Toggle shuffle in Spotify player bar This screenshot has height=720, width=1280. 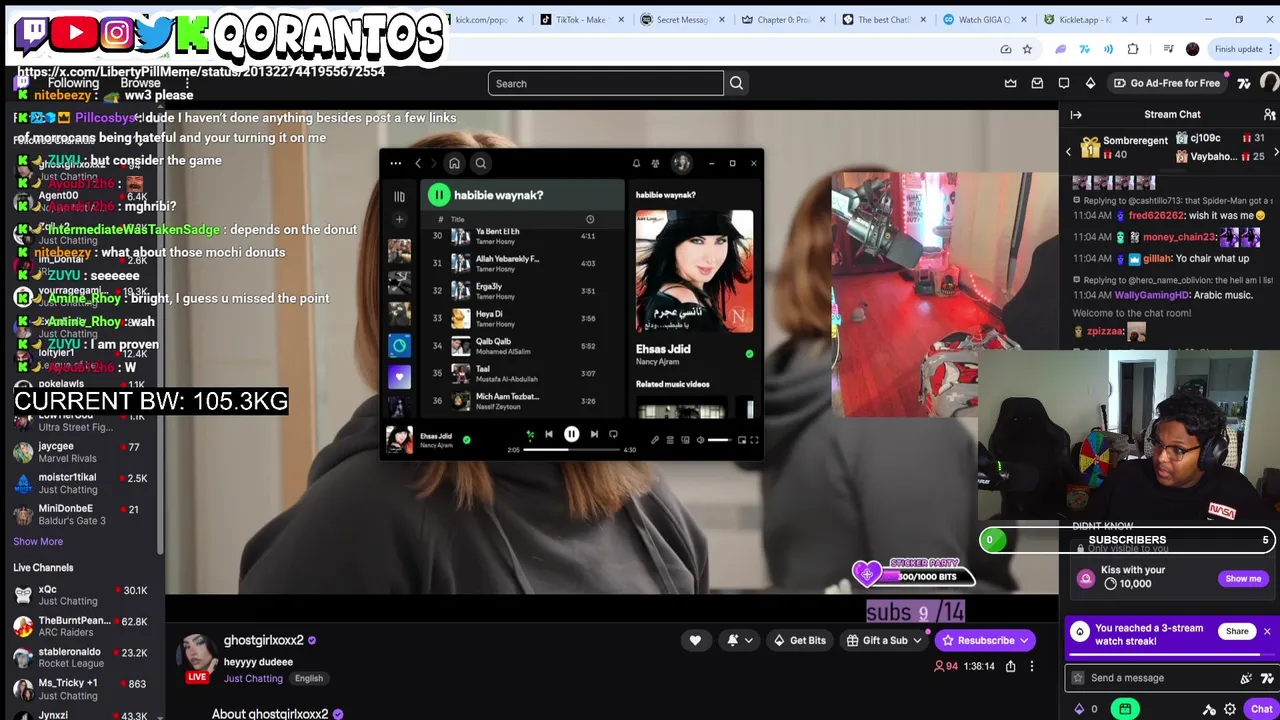pyautogui.click(x=530, y=435)
